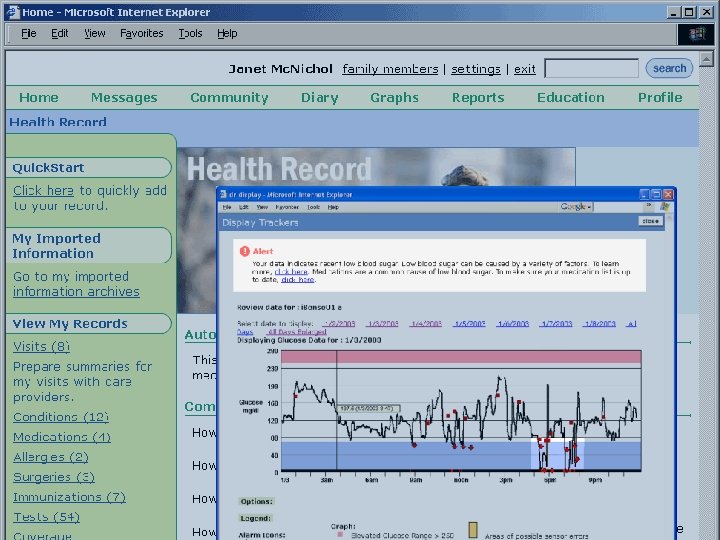Open the Conditions (12) link
Screen dimensions: 720x540
click(61, 417)
